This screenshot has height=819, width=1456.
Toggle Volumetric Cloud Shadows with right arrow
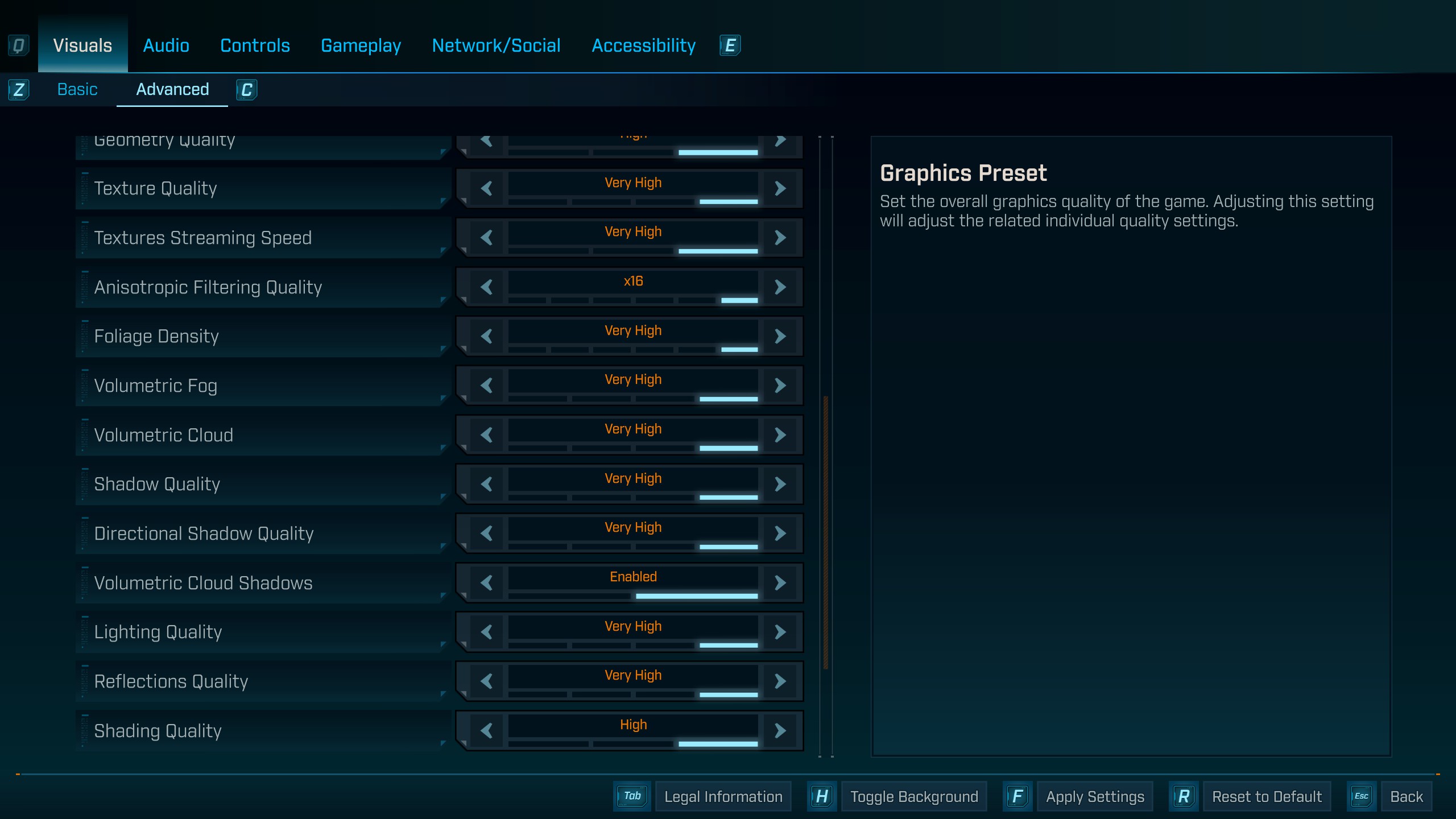pos(780,583)
